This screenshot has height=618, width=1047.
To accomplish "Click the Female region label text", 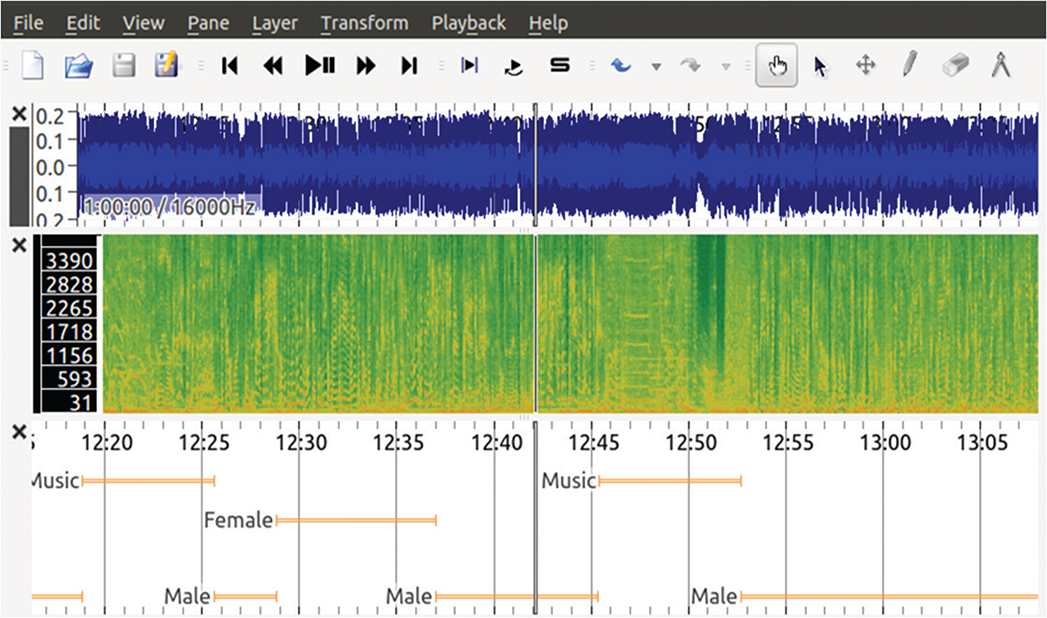I will coord(238,520).
